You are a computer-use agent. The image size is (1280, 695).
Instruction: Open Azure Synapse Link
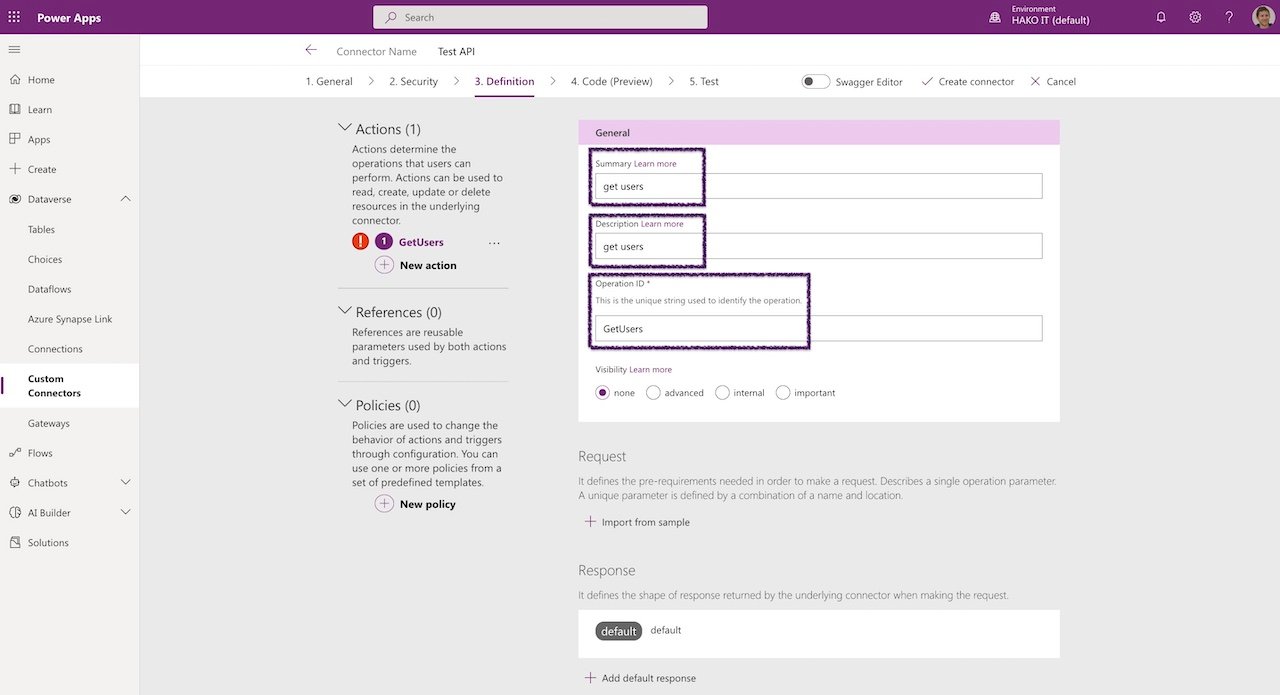70,319
